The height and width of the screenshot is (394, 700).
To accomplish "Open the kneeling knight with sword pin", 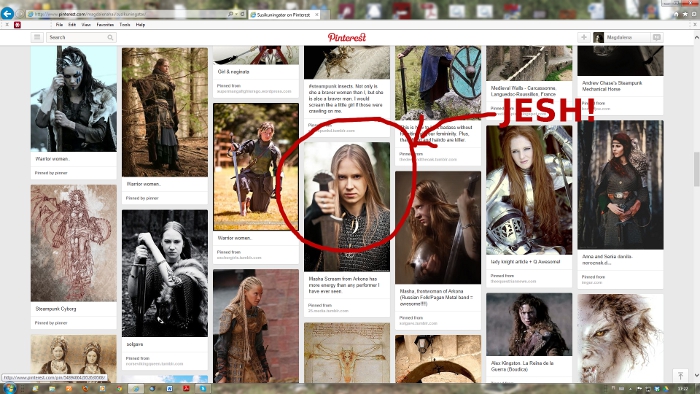I will click(x=256, y=167).
